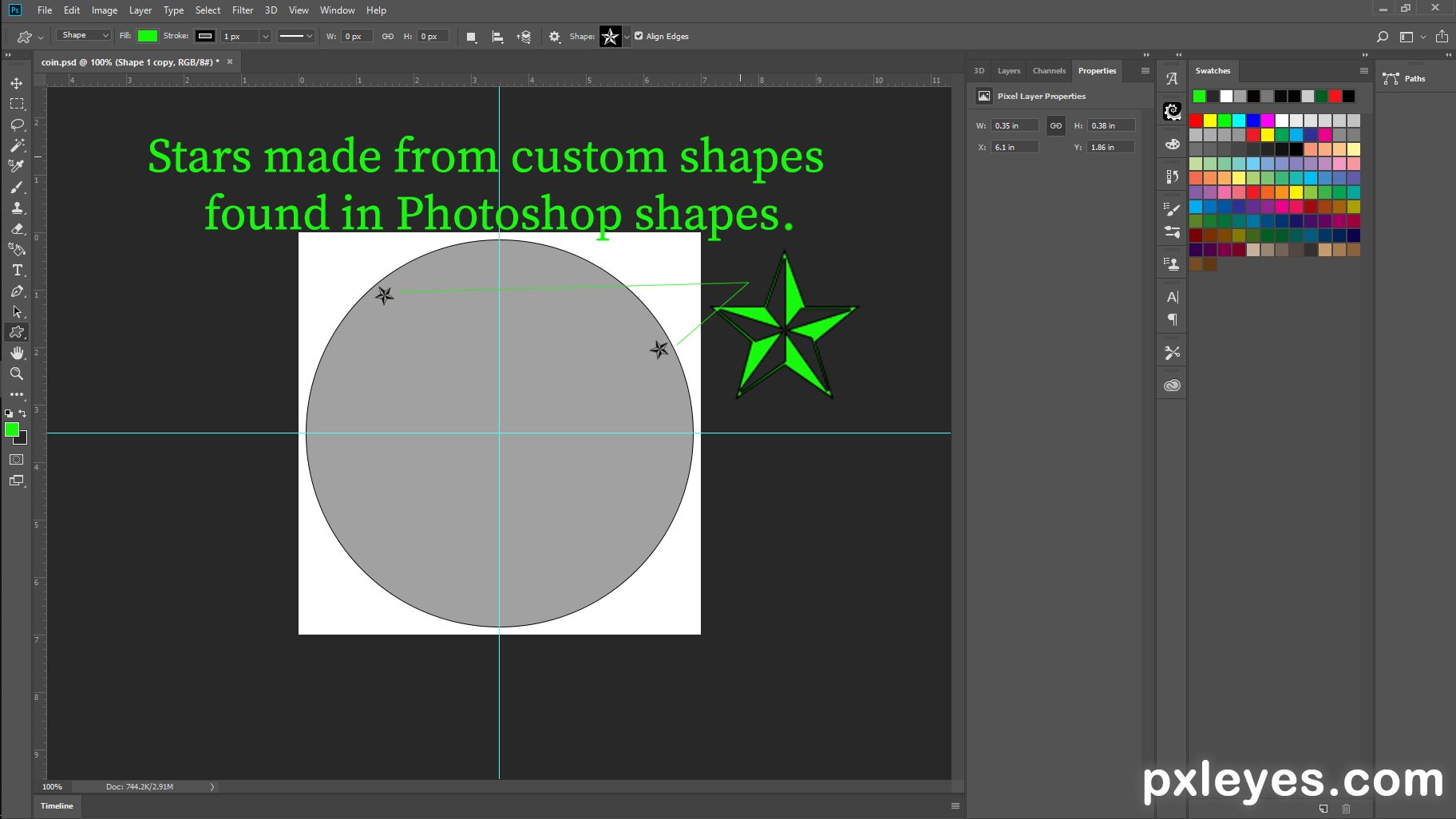1456x819 pixels.
Task: Open path operations in options bar
Action: point(471,37)
